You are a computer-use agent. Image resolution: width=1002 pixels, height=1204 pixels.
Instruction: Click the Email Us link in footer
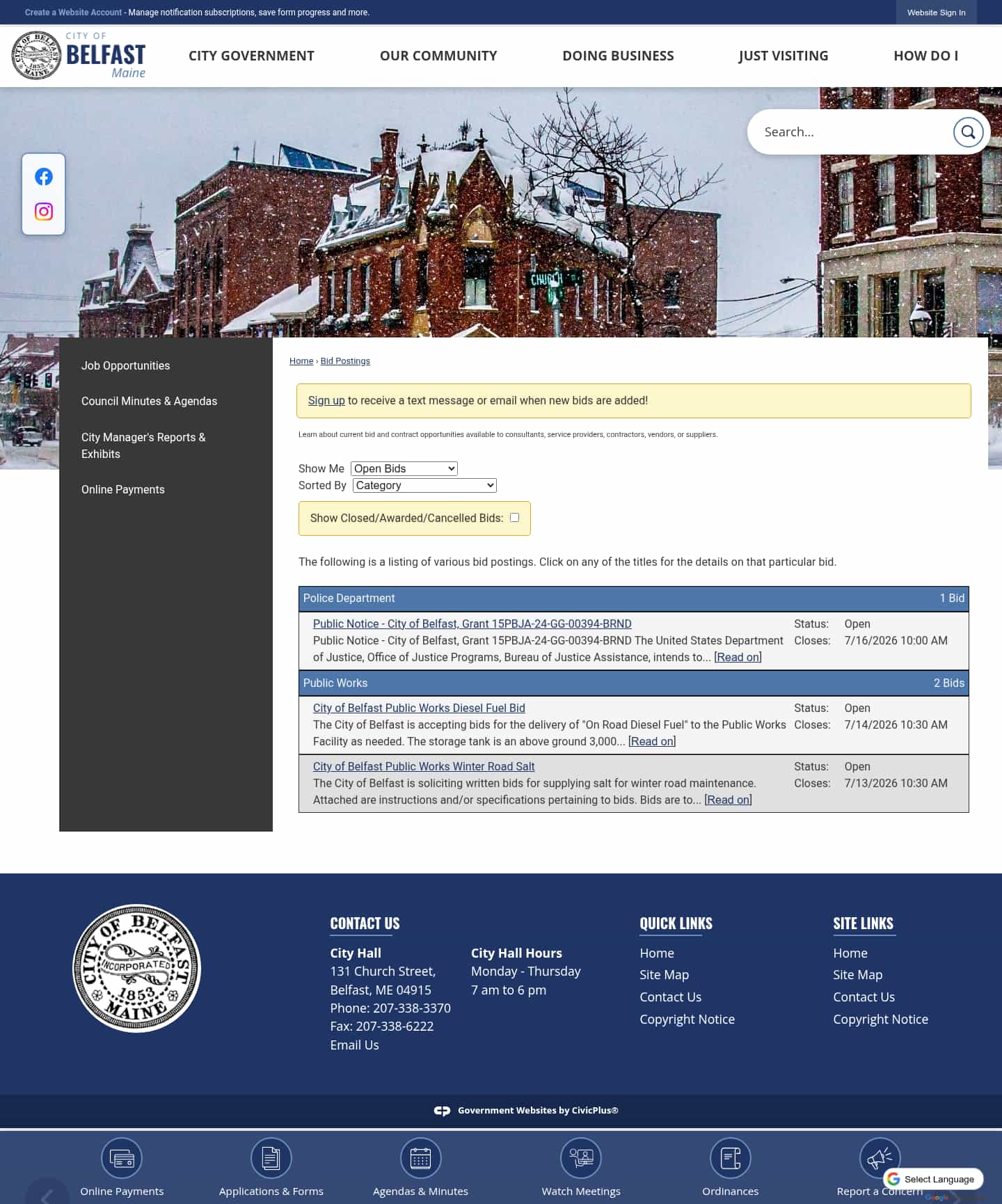(354, 1045)
